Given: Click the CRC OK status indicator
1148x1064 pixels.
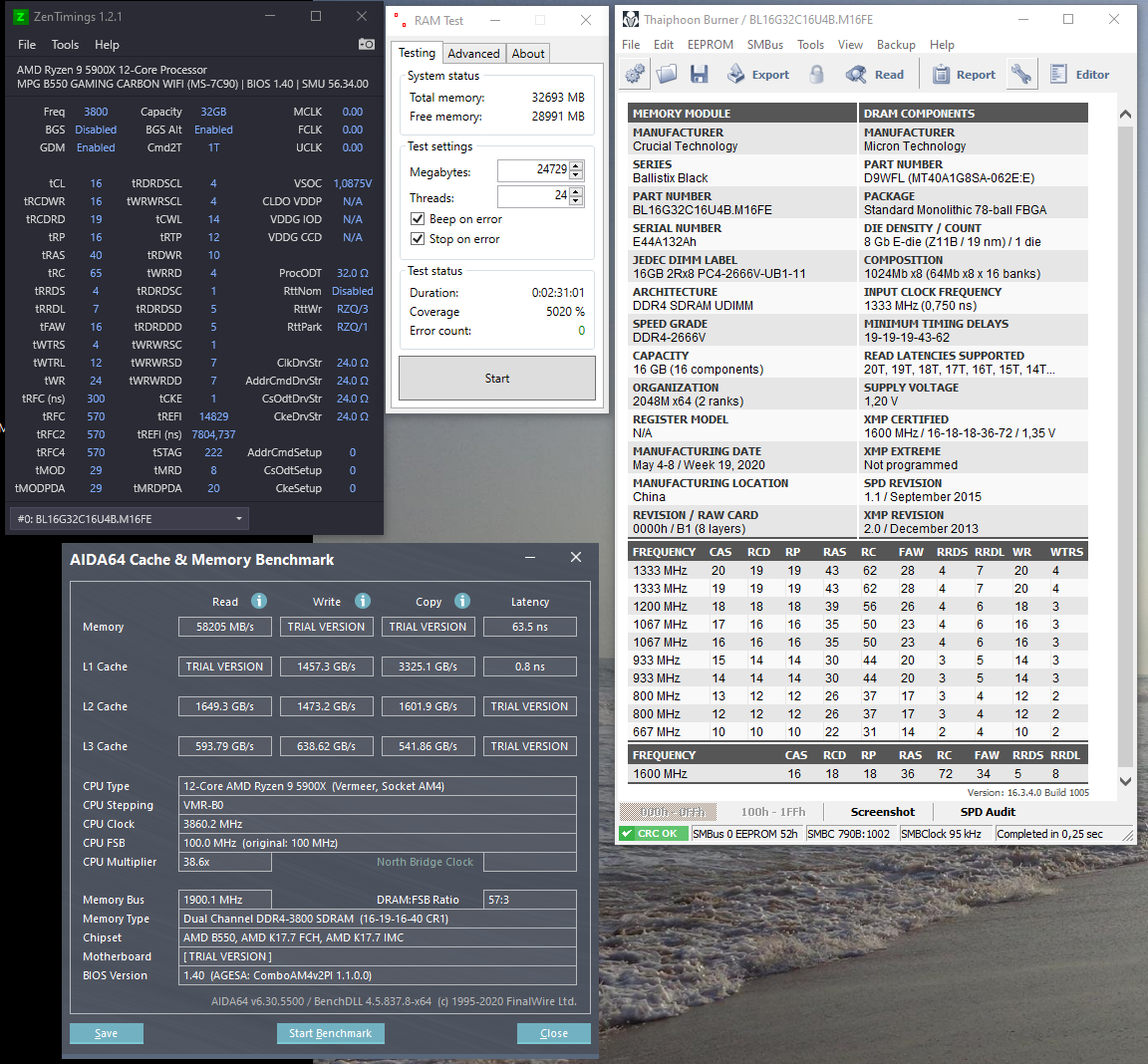Looking at the screenshot, I should 653,834.
